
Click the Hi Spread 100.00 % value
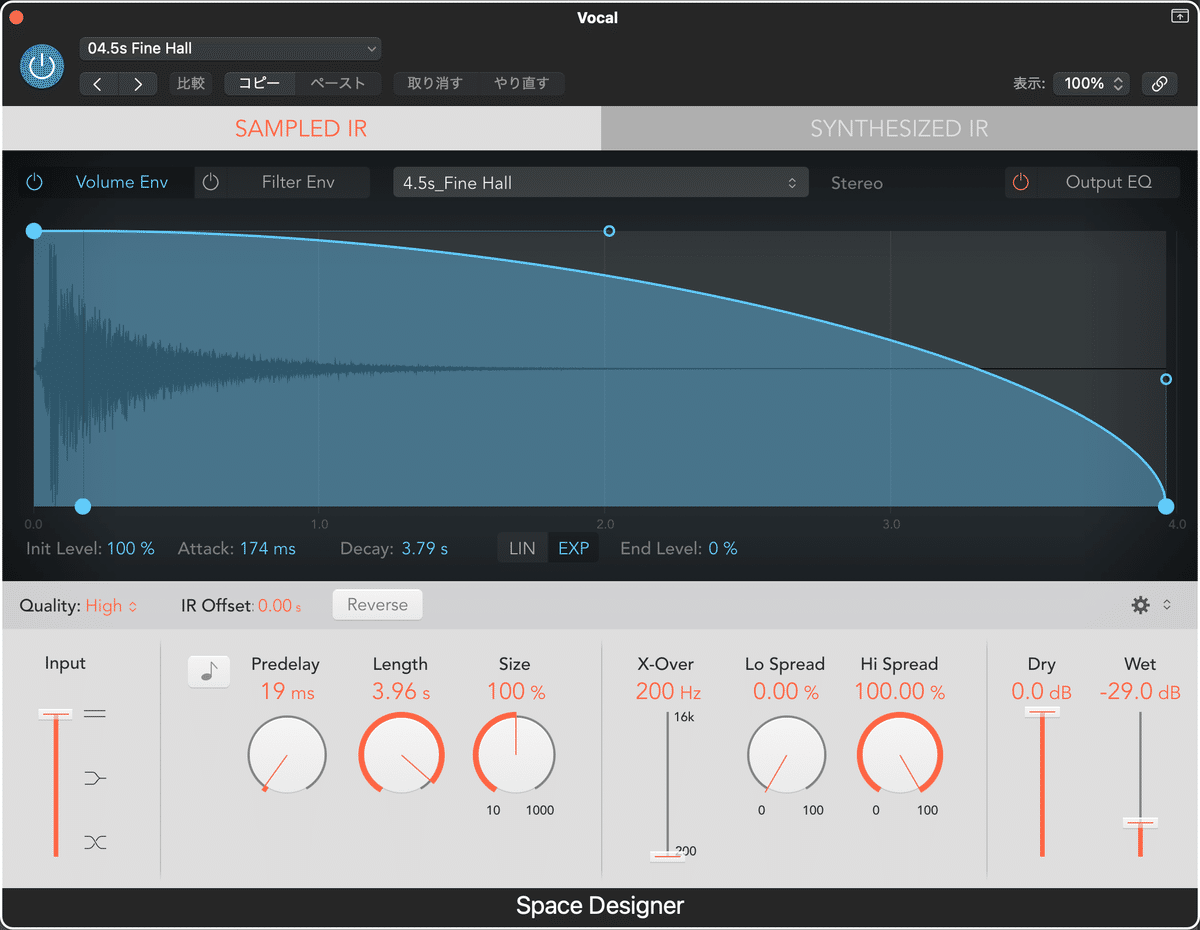900,691
